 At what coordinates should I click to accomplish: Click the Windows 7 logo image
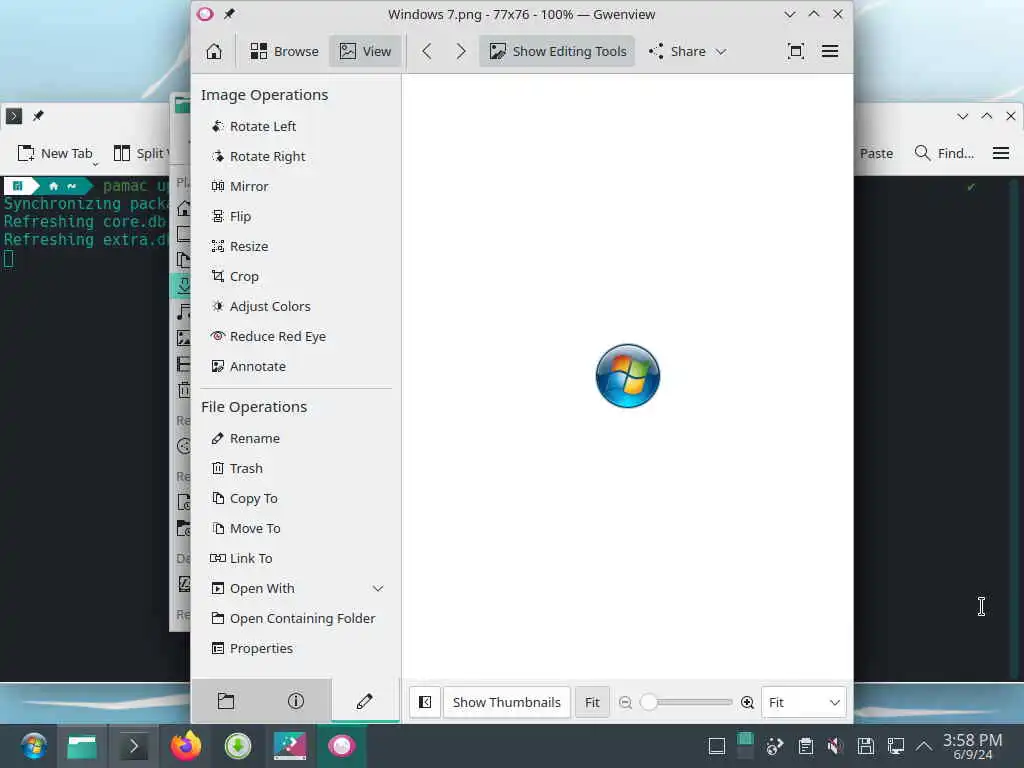(x=628, y=376)
